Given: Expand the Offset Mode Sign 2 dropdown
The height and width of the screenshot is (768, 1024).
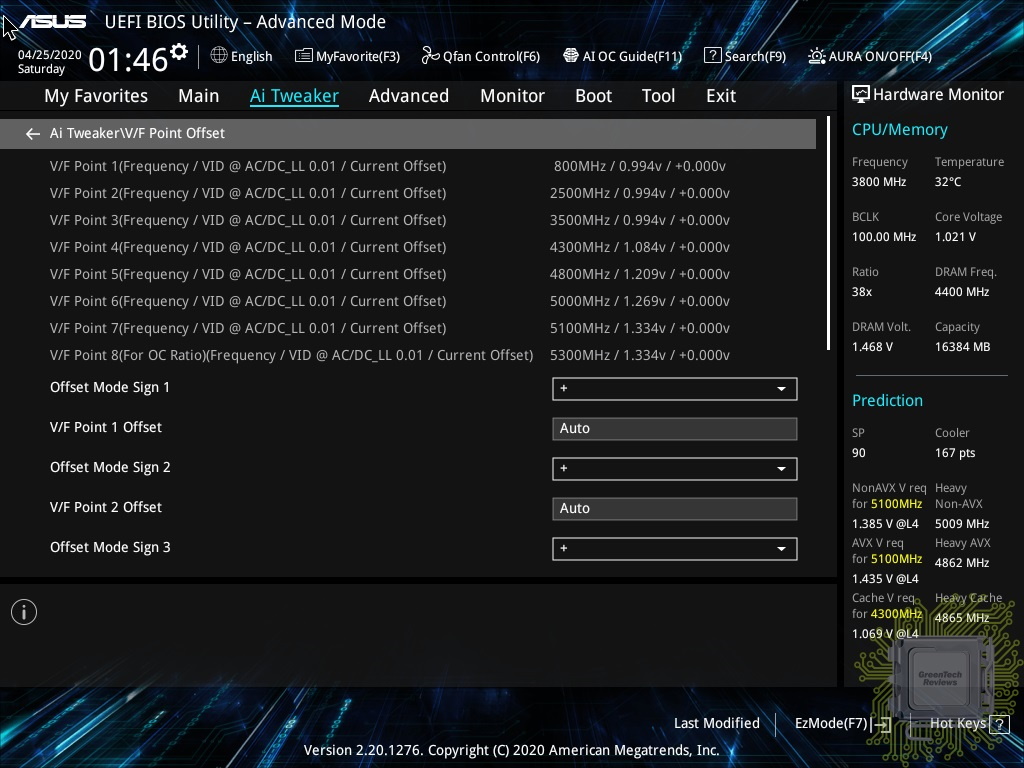Looking at the screenshot, I should [x=675, y=468].
